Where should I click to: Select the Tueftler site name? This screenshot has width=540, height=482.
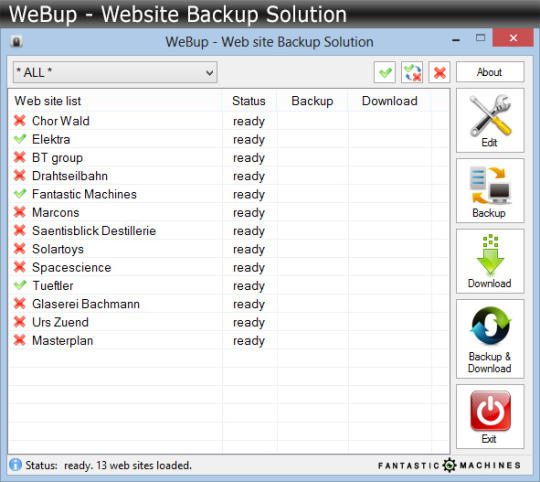pos(53,286)
